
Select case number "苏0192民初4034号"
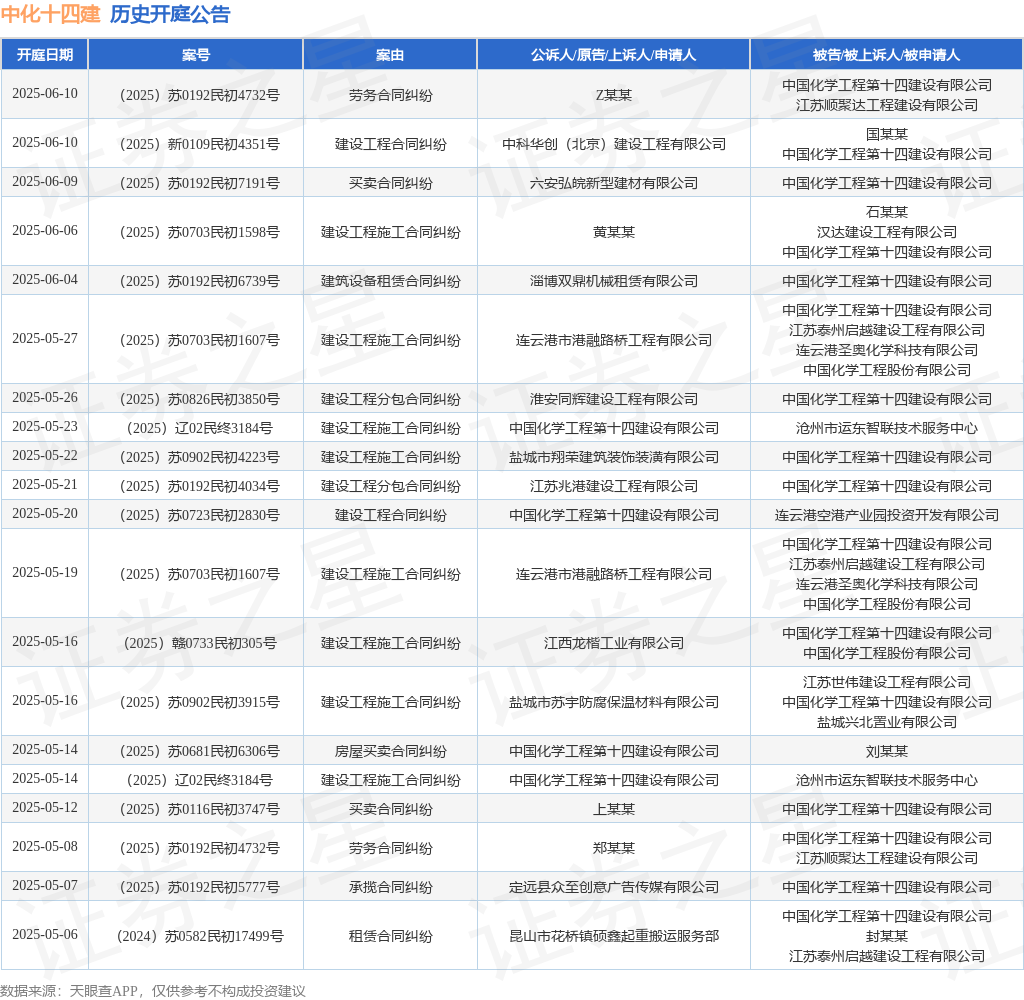223,487
